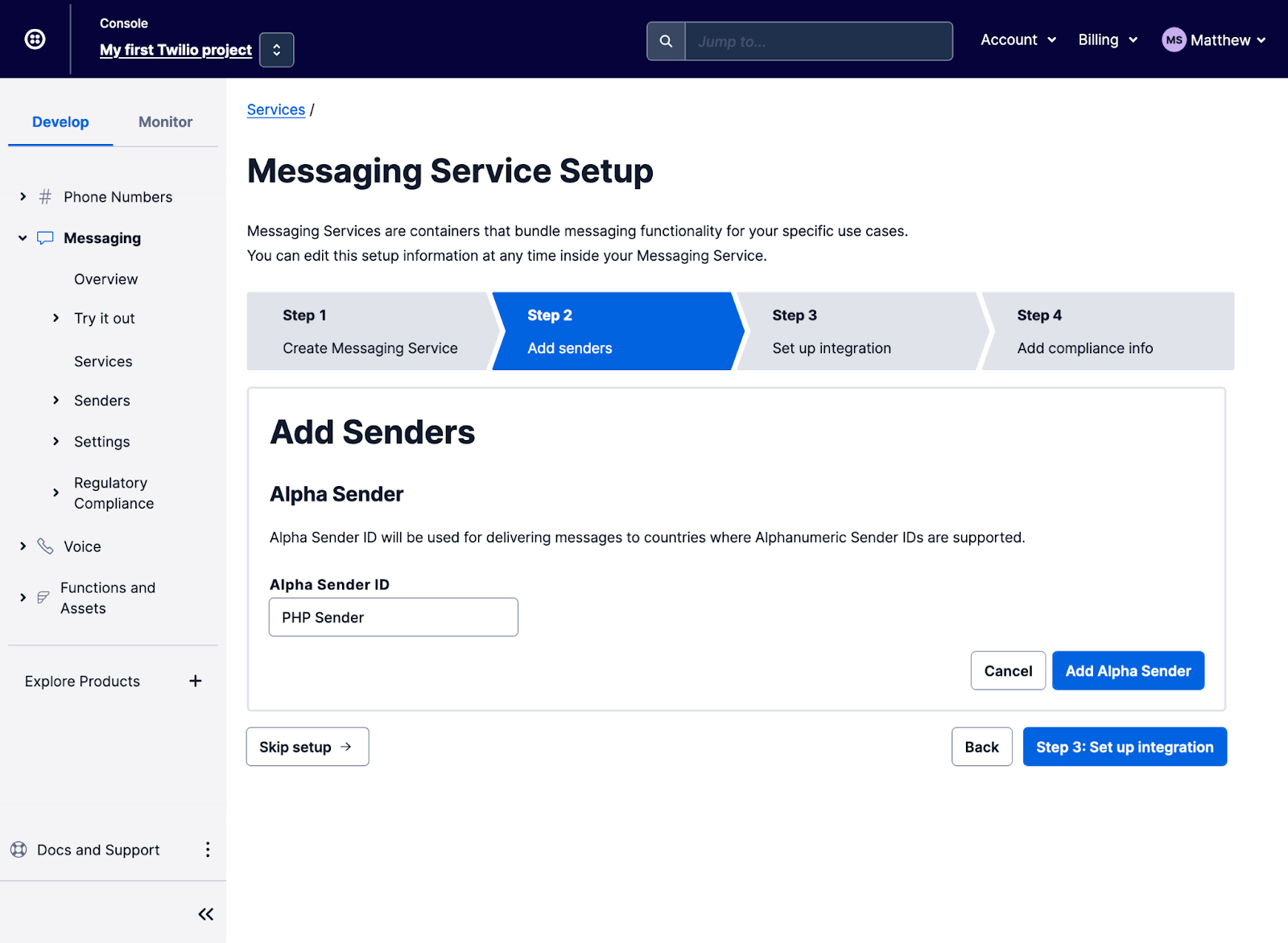Viewport: 1288px width, 943px height.
Task: Open My first Twilio project link
Action: 175,50
